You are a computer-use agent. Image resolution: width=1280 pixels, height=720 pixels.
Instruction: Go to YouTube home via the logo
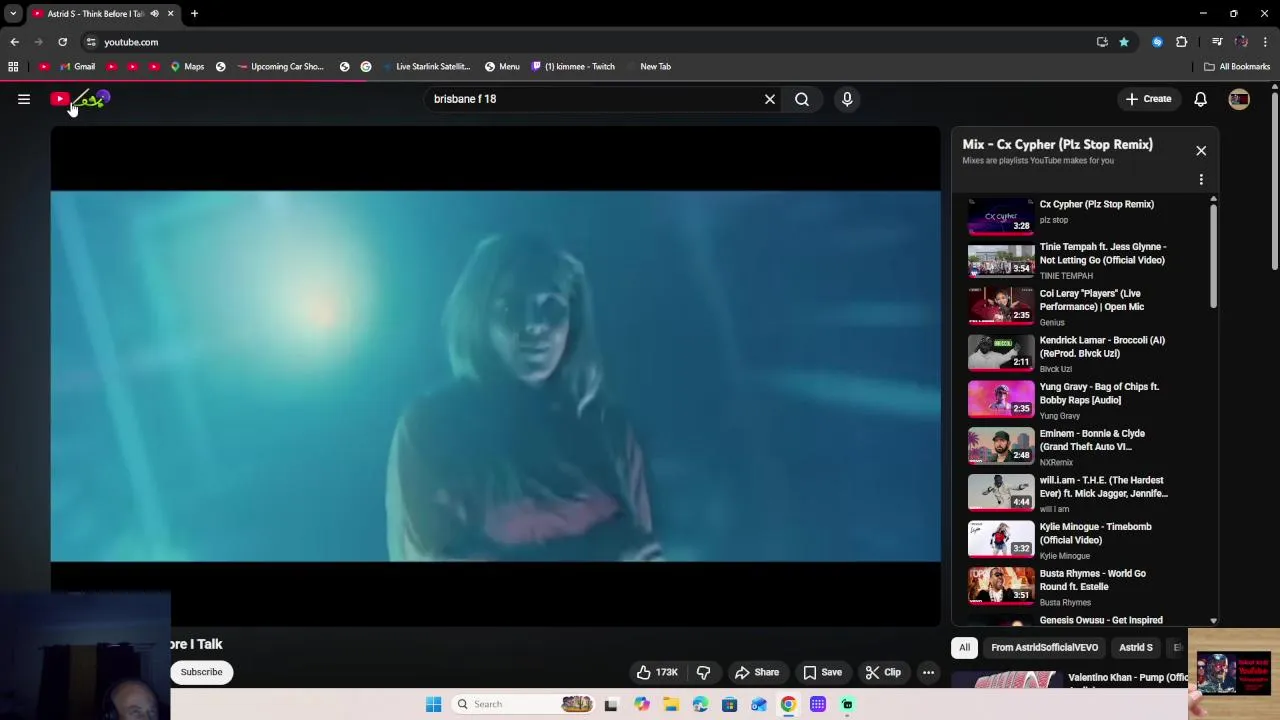80,99
